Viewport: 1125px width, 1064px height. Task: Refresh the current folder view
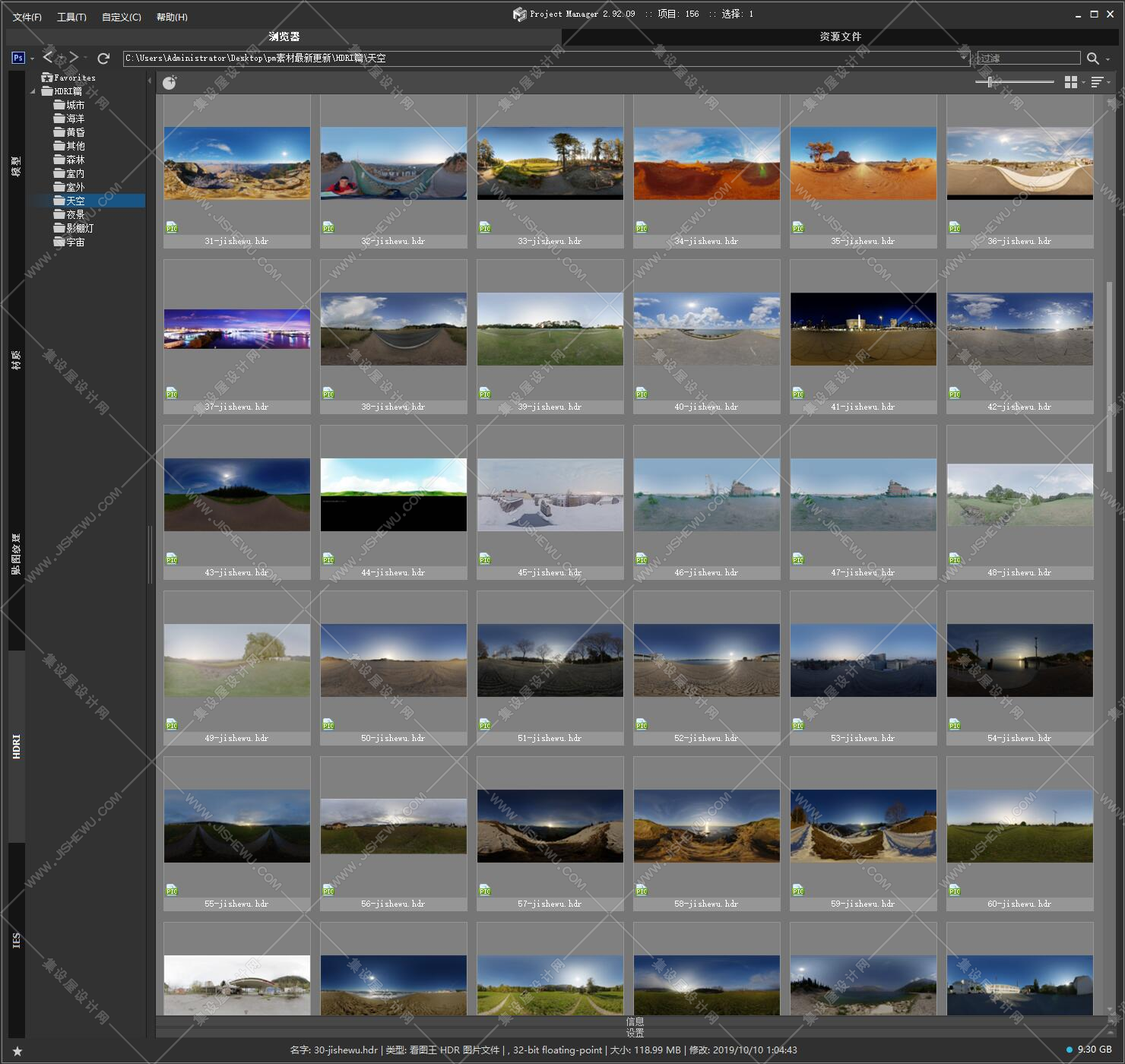(x=103, y=58)
